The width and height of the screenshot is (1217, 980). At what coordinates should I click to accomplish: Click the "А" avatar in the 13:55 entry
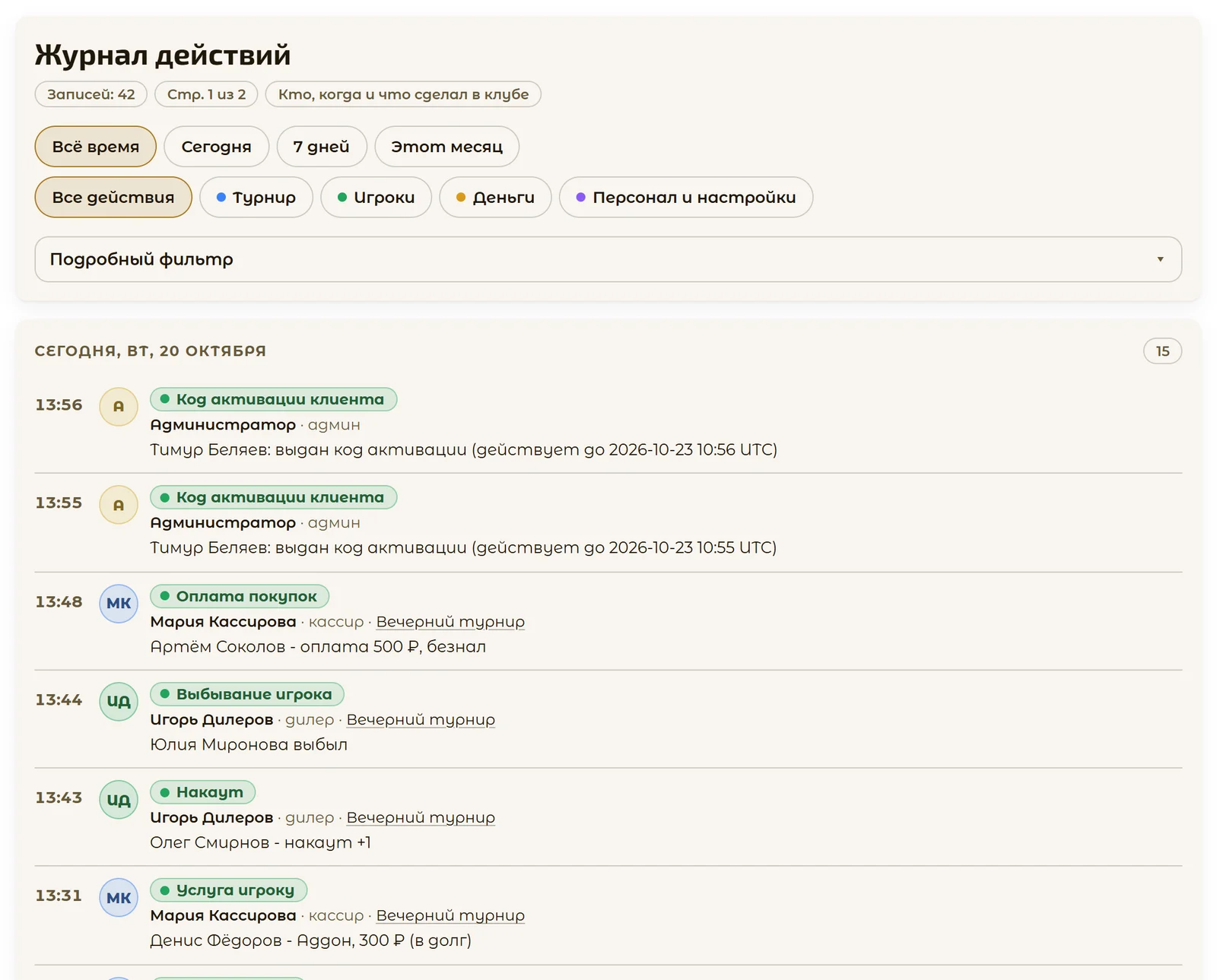[x=119, y=504]
